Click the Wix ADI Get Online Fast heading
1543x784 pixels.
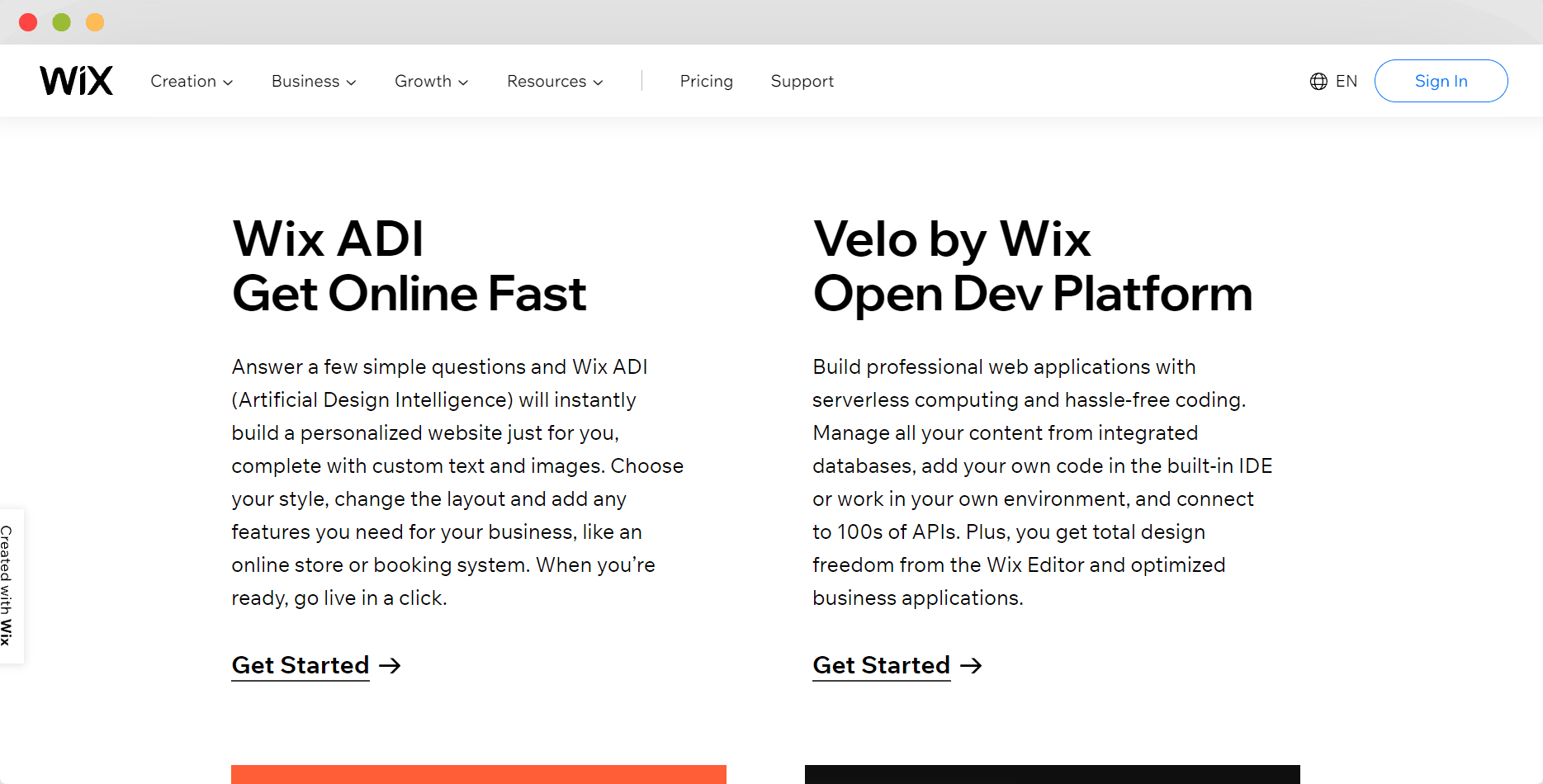409,266
